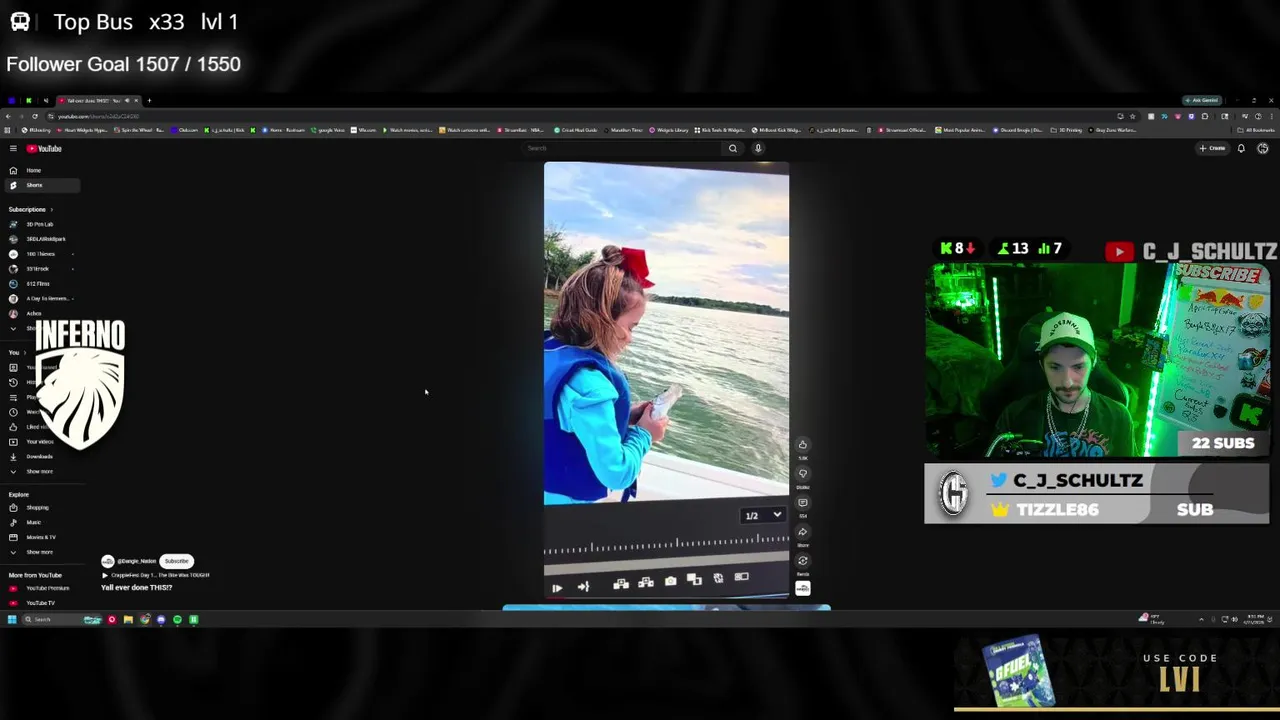Screen dimensions: 1280x720
Task: Remix this Short
Action: pos(802,561)
